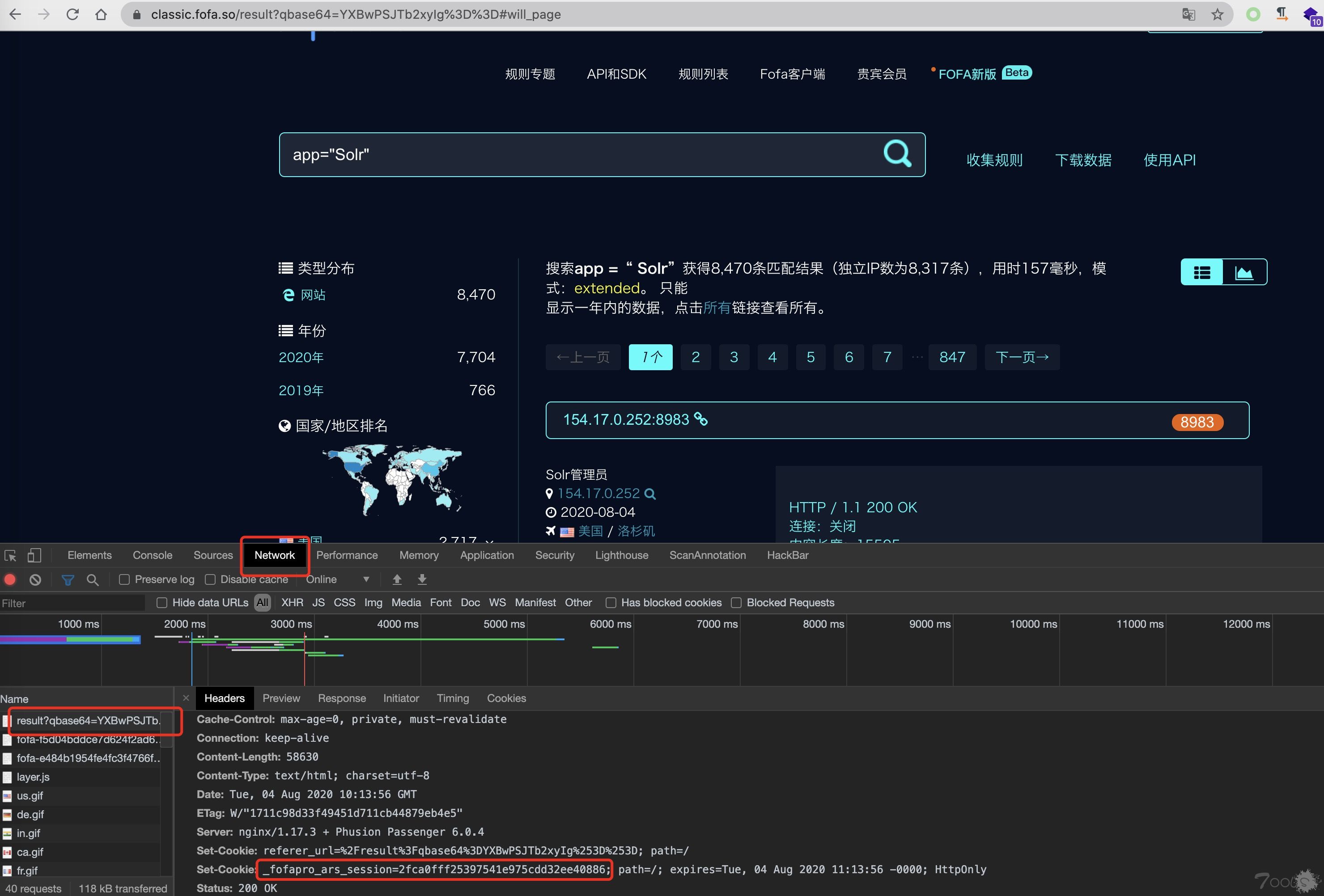
Task: Select the All request filter
Action: pyautogui.click(x=262, y=603)
